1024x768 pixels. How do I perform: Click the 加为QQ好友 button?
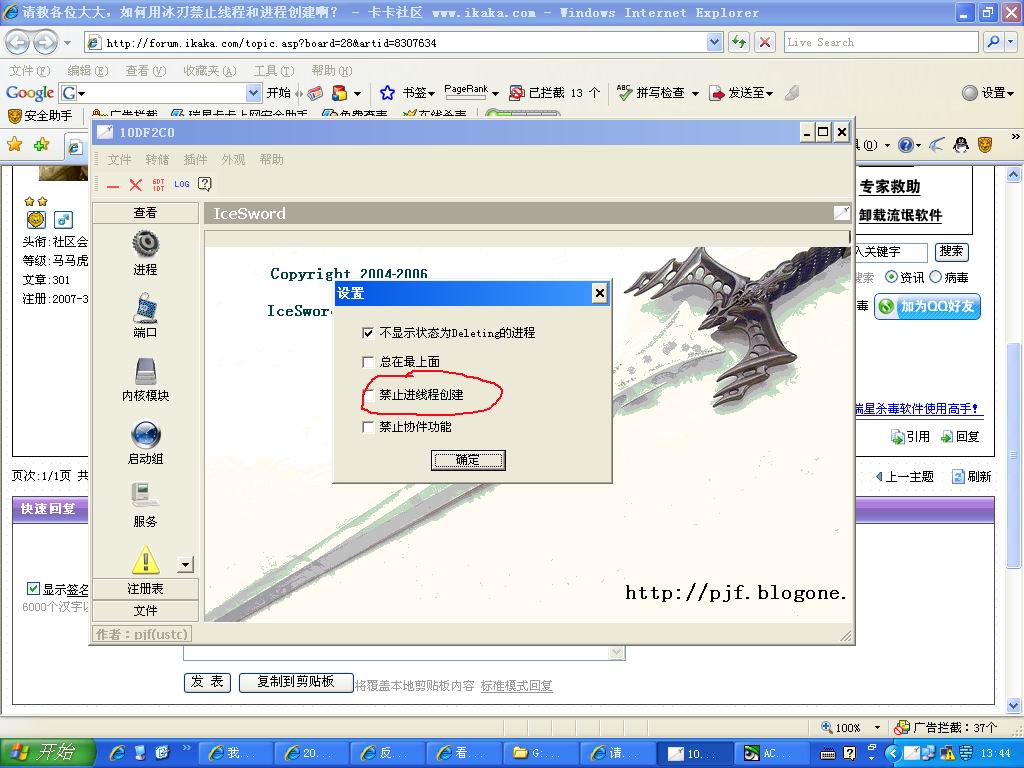click(x=927, y=306)
